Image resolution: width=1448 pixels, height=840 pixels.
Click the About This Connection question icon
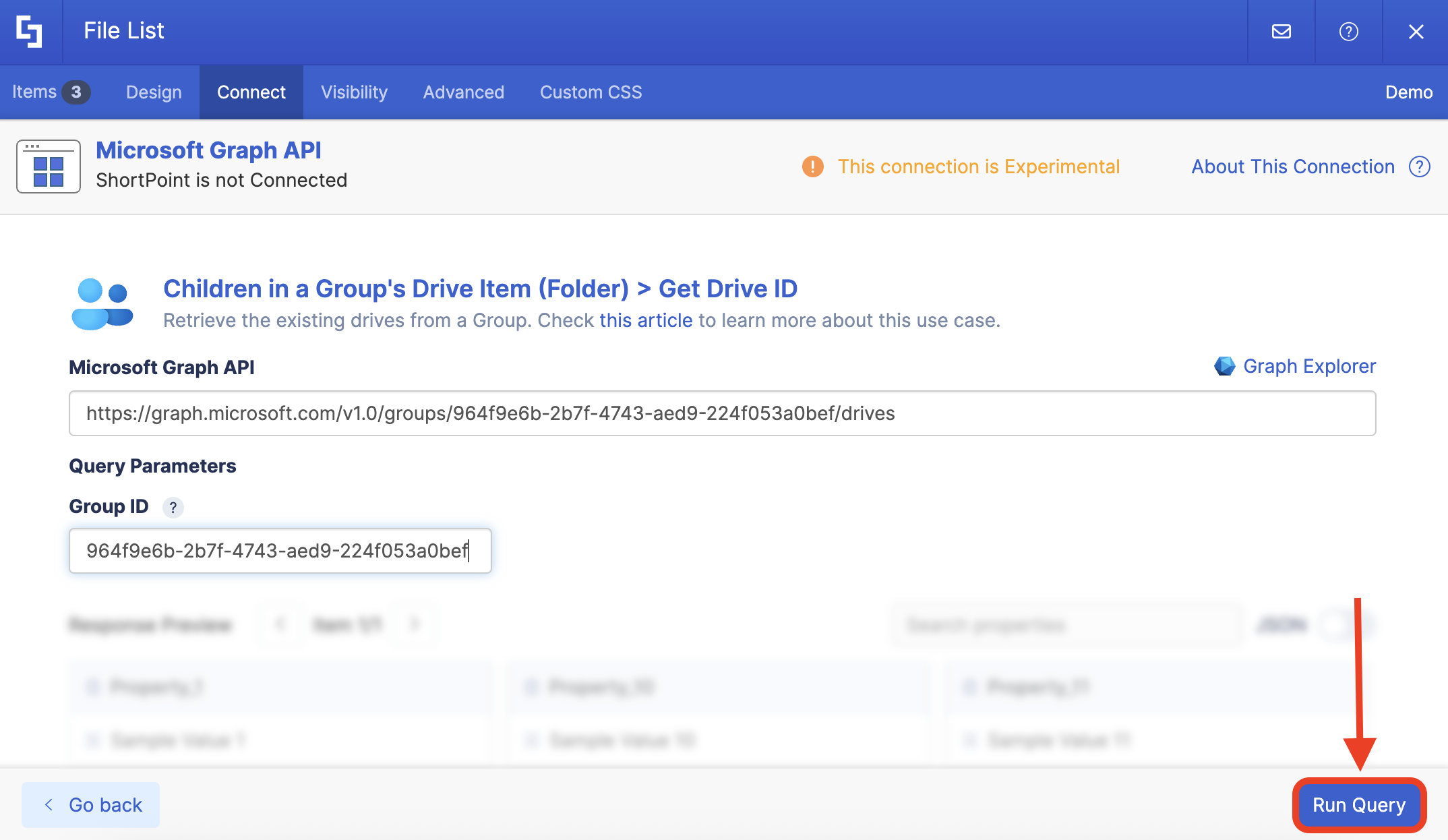click(1419, 167)
